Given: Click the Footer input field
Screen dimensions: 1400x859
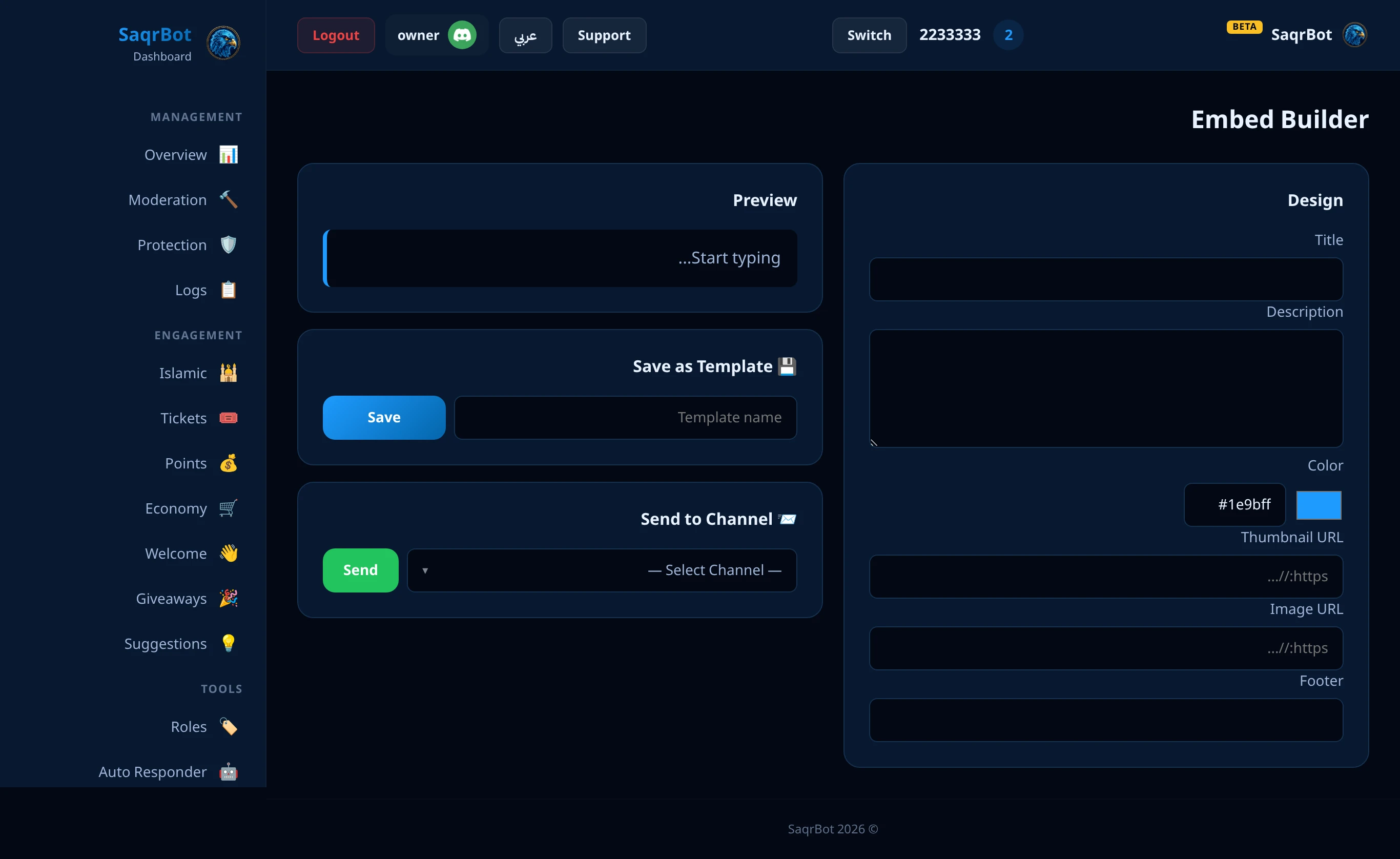Looking at the screenshot, I should tap(1106, 721).
